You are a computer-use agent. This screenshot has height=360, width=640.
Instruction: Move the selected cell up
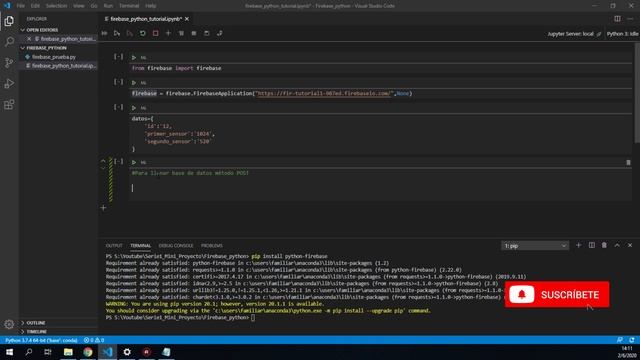[x=103, y=161]
